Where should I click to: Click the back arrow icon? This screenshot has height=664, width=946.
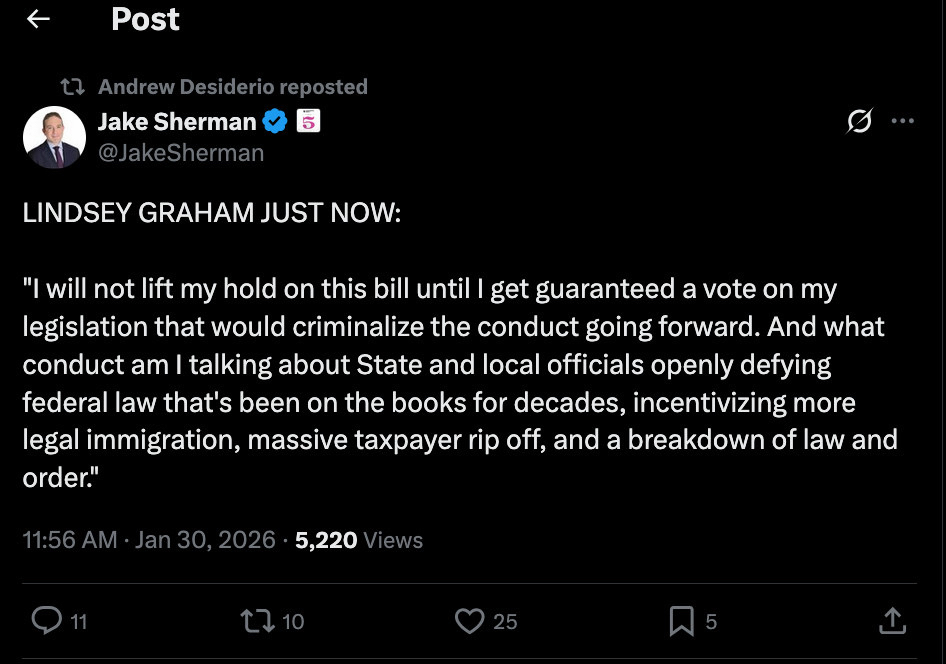[38, 20]
